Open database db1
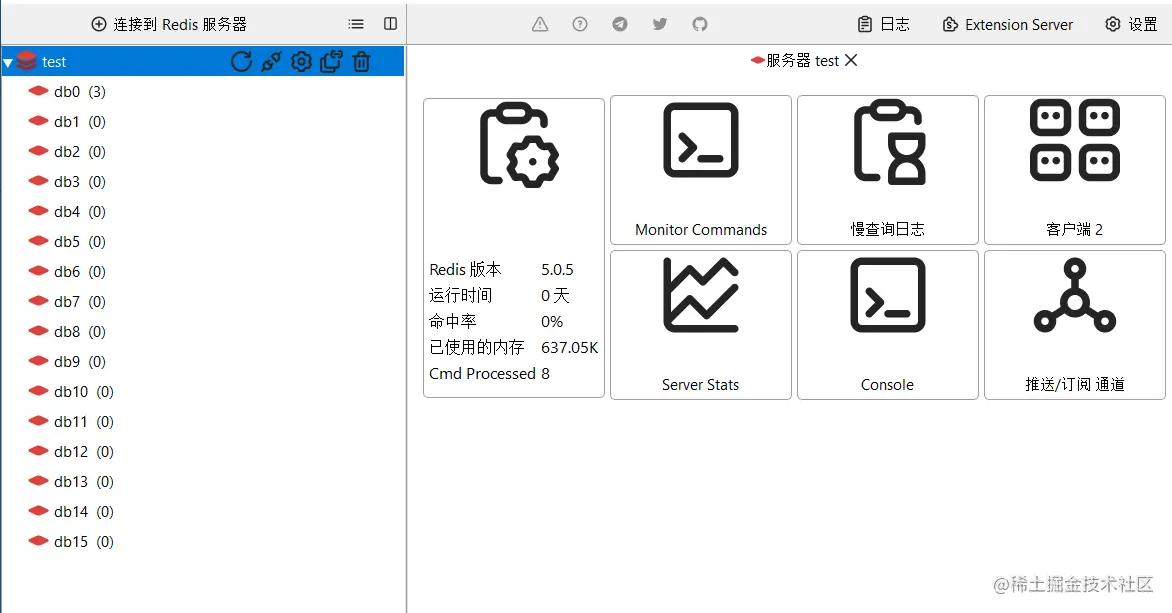This screenshot has width=1172, height=613. 67,121
